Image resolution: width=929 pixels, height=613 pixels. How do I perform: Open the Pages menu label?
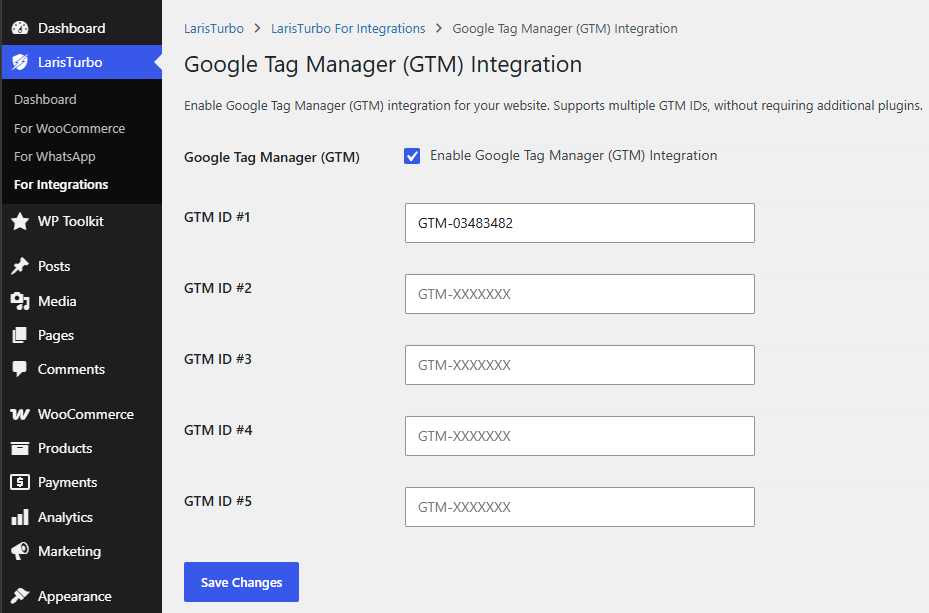point(56,335)
